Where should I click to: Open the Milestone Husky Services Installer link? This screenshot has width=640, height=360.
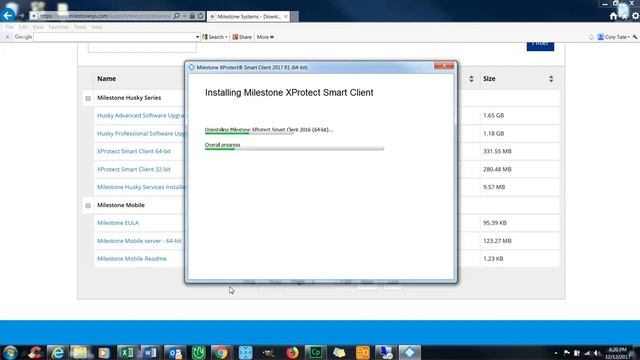click(x=140, y=187)
